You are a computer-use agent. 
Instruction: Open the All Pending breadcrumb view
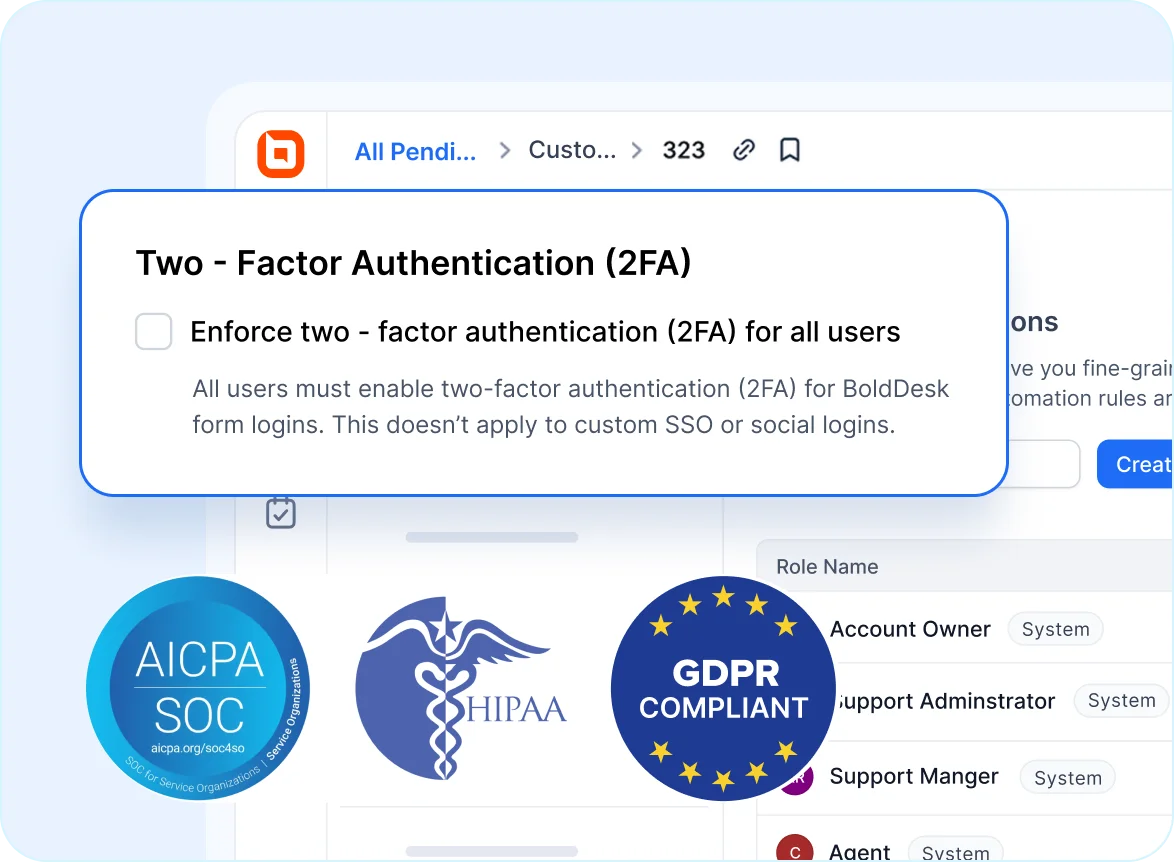point(413,150)
